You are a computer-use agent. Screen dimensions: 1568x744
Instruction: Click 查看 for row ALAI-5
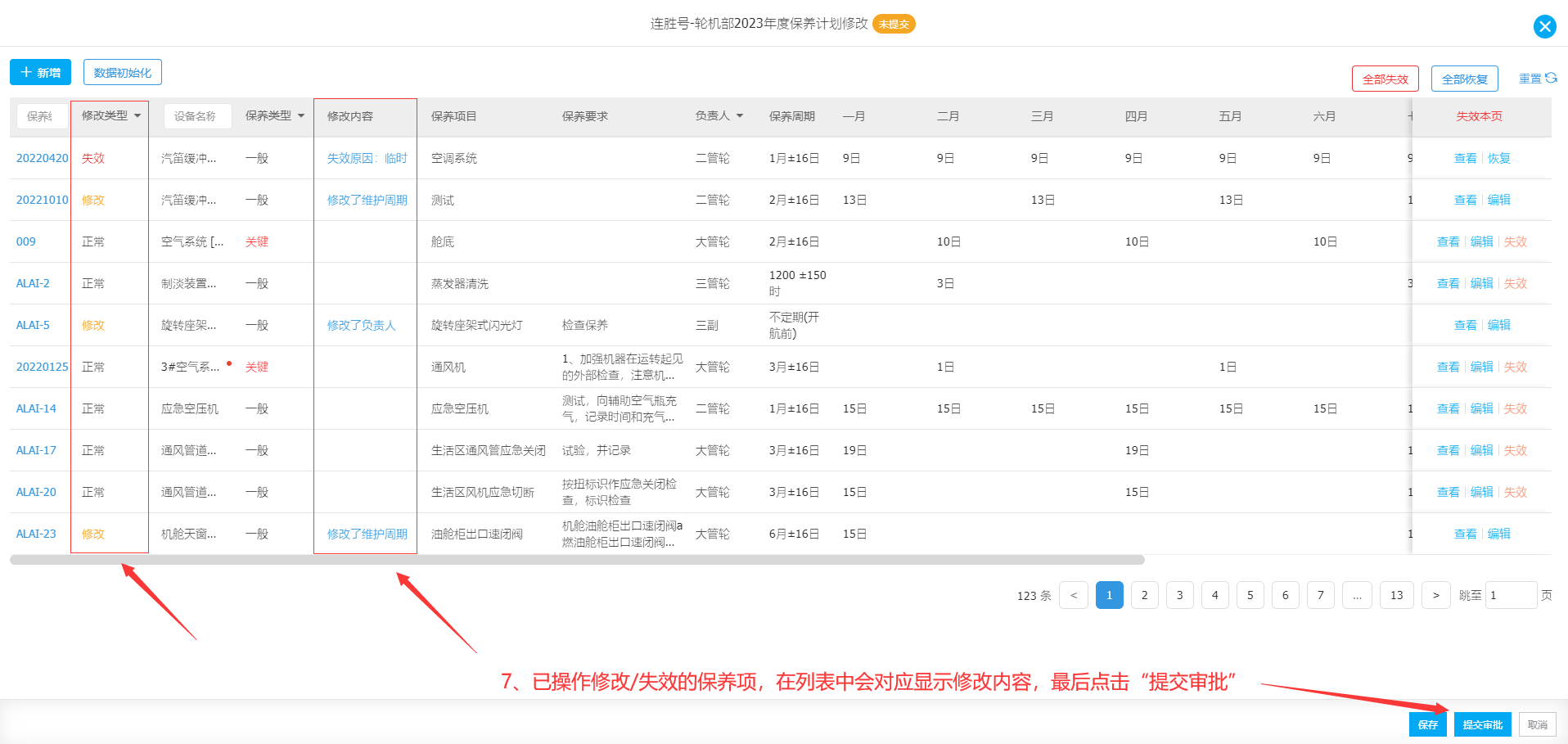click(x=1465, y=325)
